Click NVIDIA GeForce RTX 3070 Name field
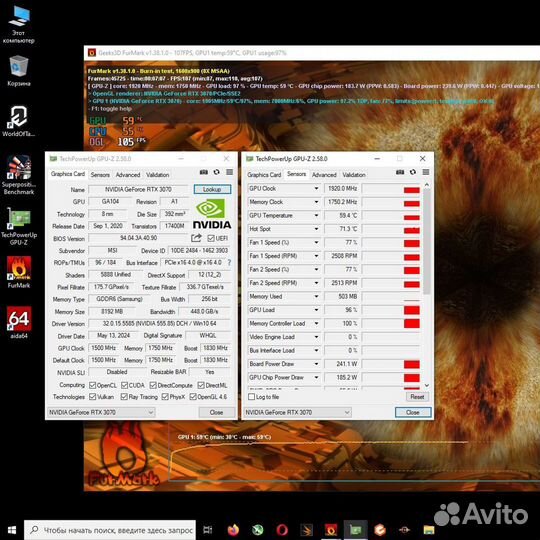This screenshot has width=540, height=540. click(138, 189)
